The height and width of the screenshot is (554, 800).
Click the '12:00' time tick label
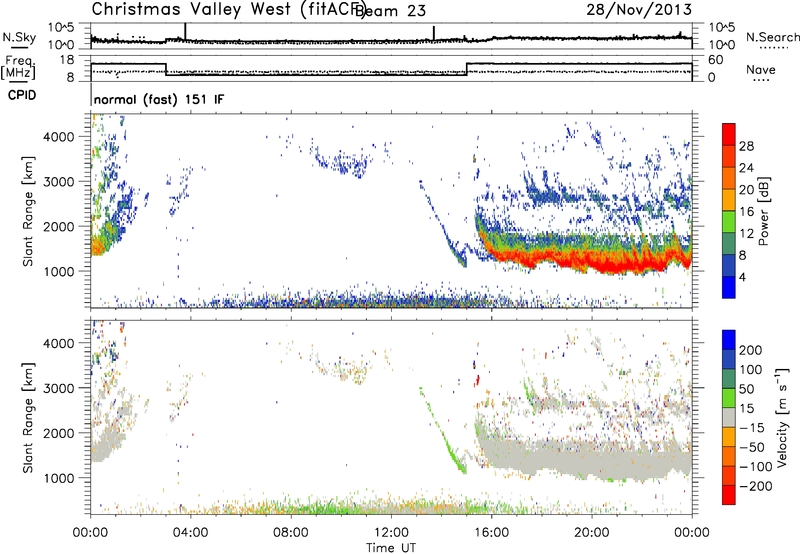click(x=391, y=533)
